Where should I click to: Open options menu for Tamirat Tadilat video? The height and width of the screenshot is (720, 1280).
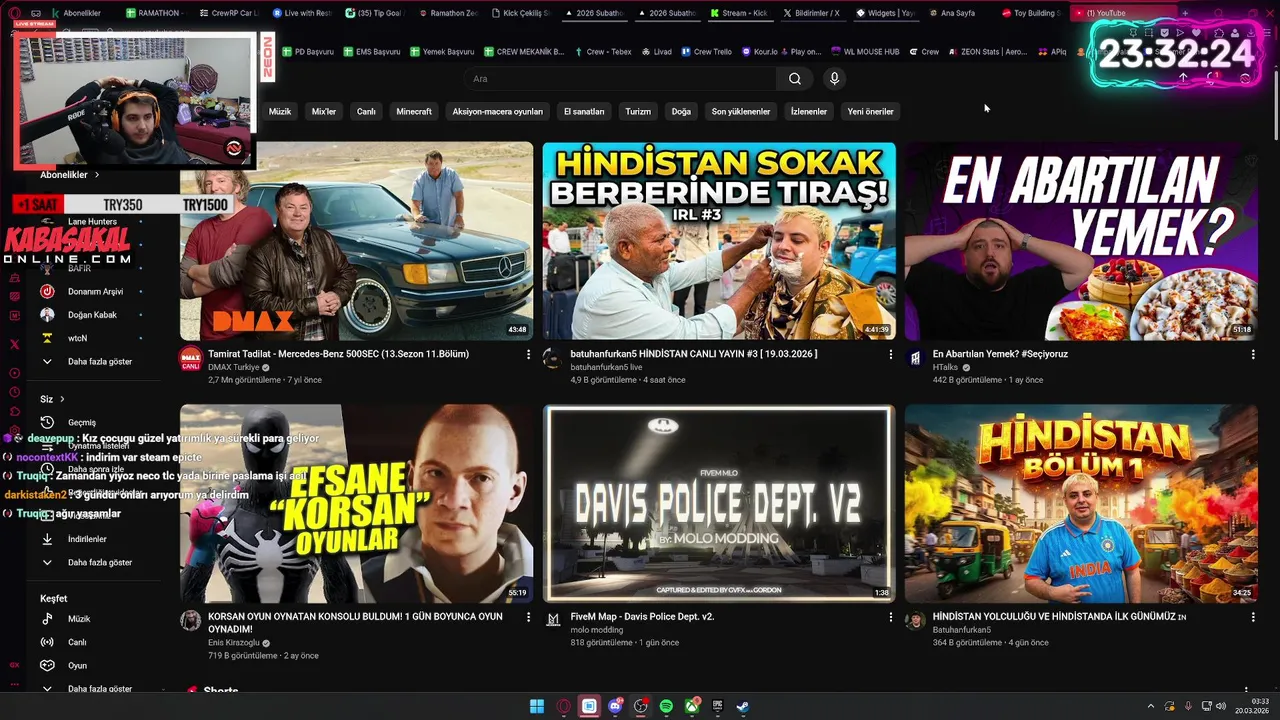pos(528,354)
